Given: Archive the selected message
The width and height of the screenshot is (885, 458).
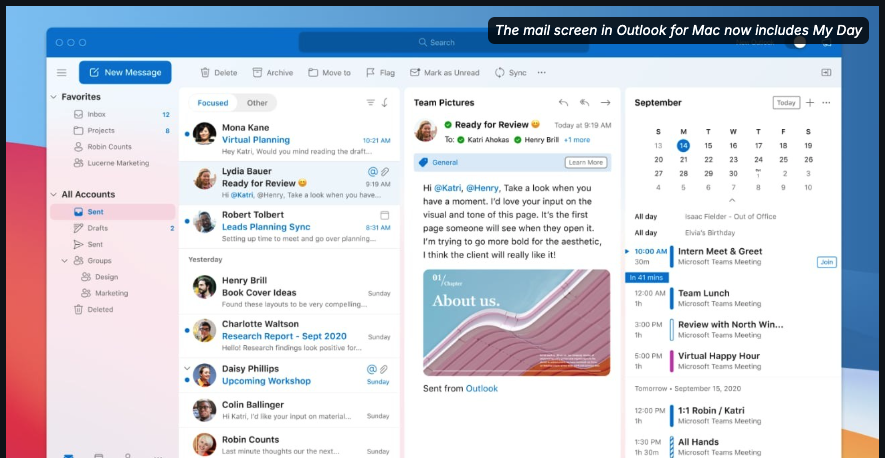Looking at the screenshot, I should pos(273,73).
